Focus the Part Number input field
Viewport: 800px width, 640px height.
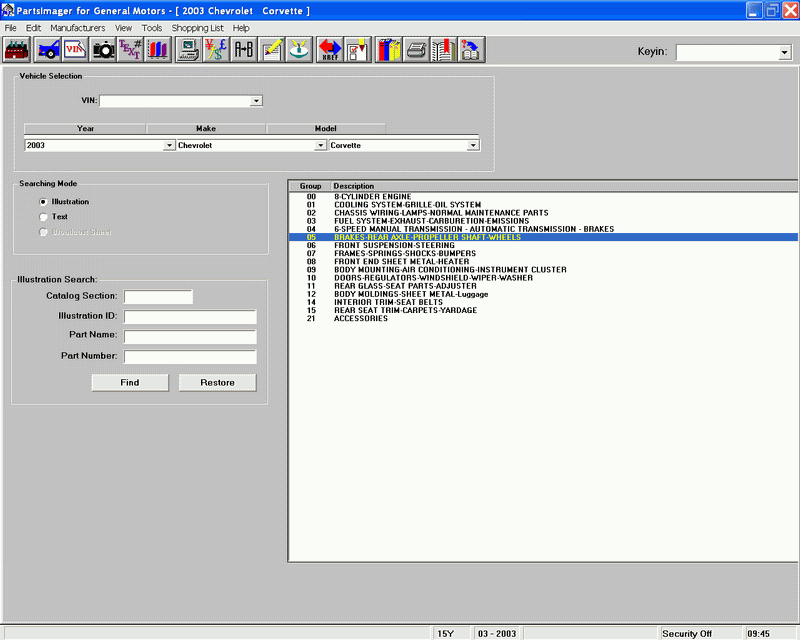click(190, 357)
